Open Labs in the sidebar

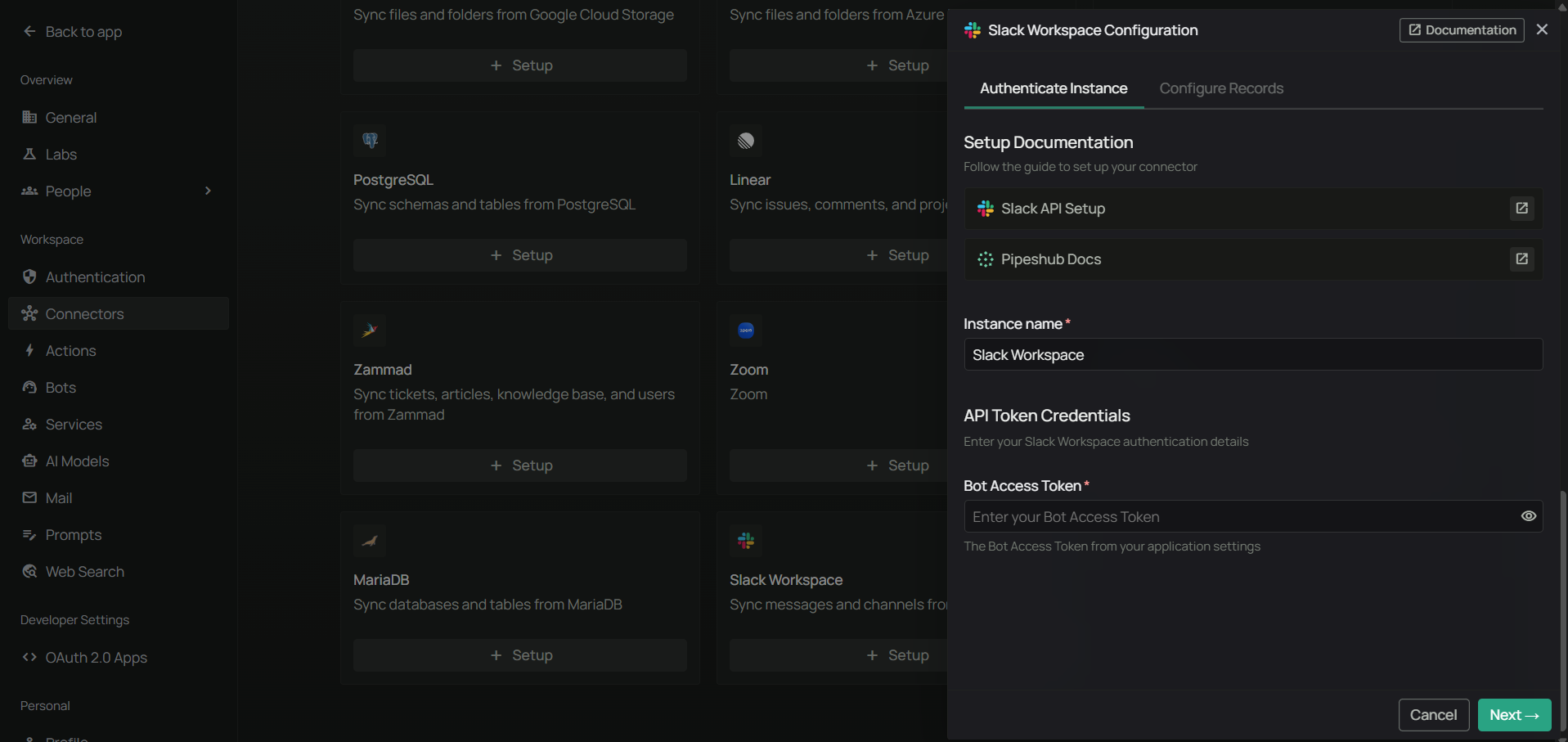(119, 154)
